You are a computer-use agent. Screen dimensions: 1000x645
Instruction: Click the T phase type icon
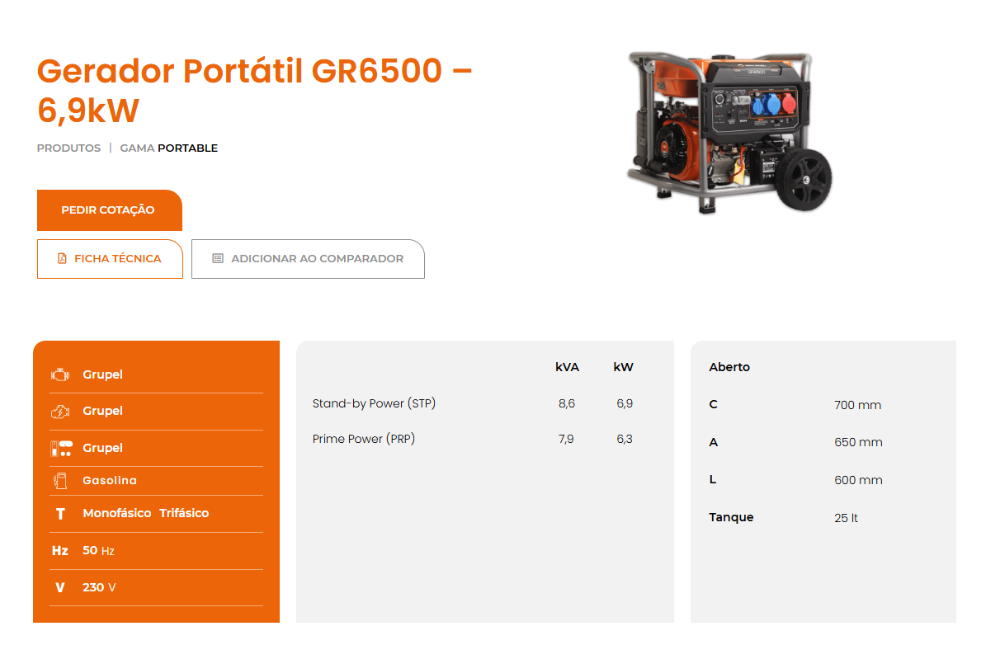pos(60,513)
